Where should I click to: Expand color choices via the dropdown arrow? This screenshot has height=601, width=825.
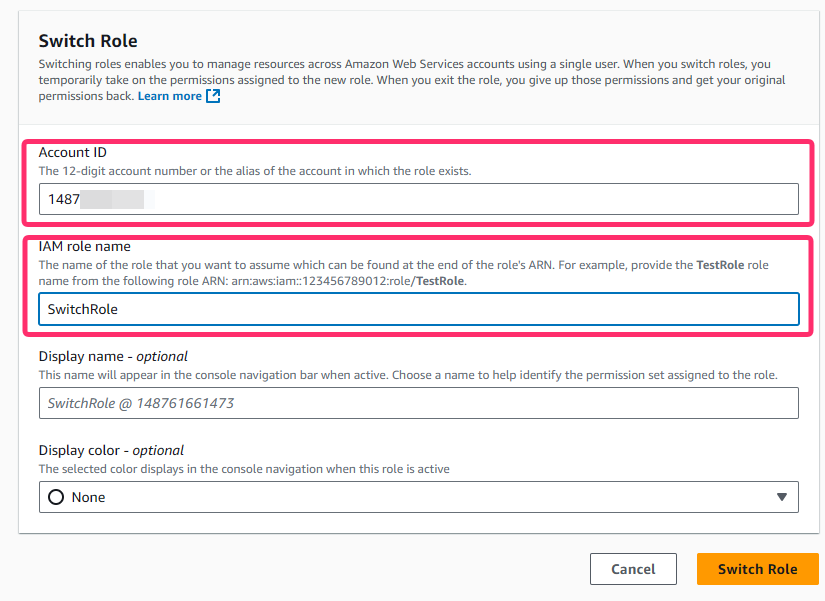(x=782, y=497)
